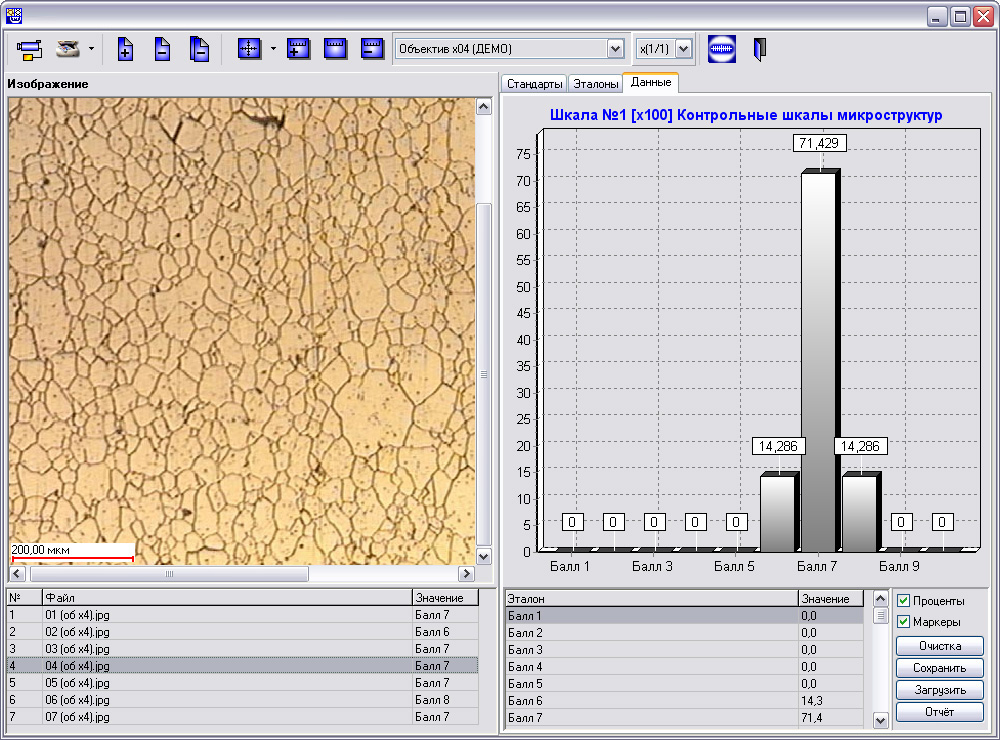Click image panel scroll right arrow
Screen dimensions: 1000x740
(x=467, y=574)
